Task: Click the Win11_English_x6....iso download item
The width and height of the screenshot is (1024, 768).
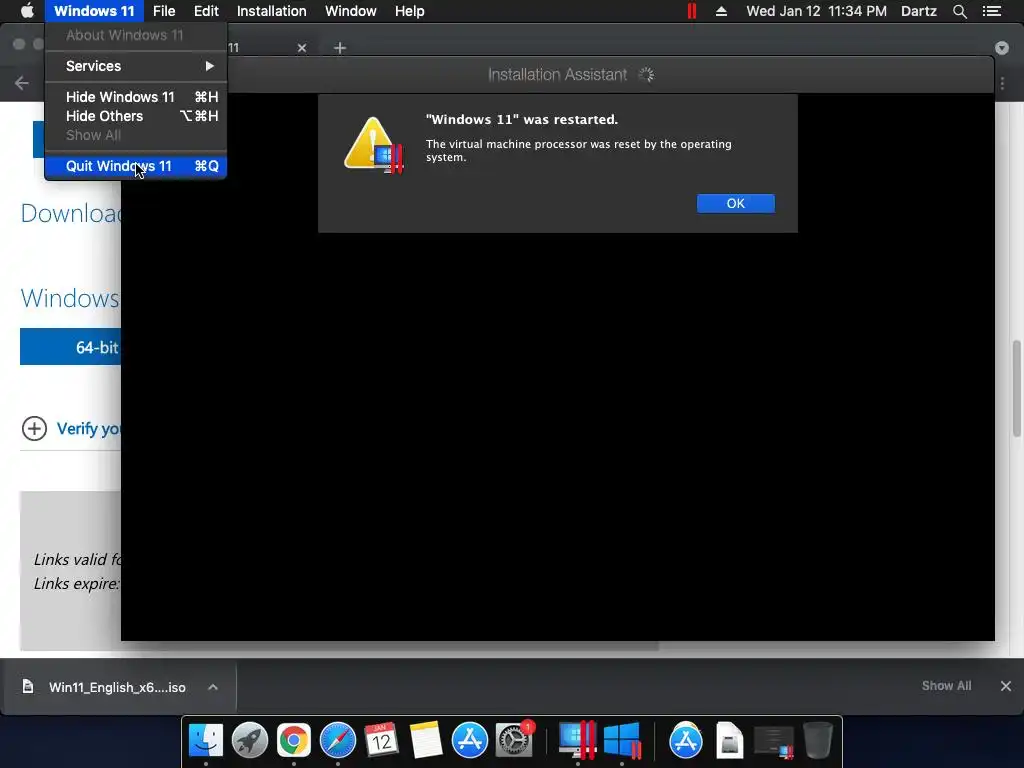Action: [x=118, y=687]
